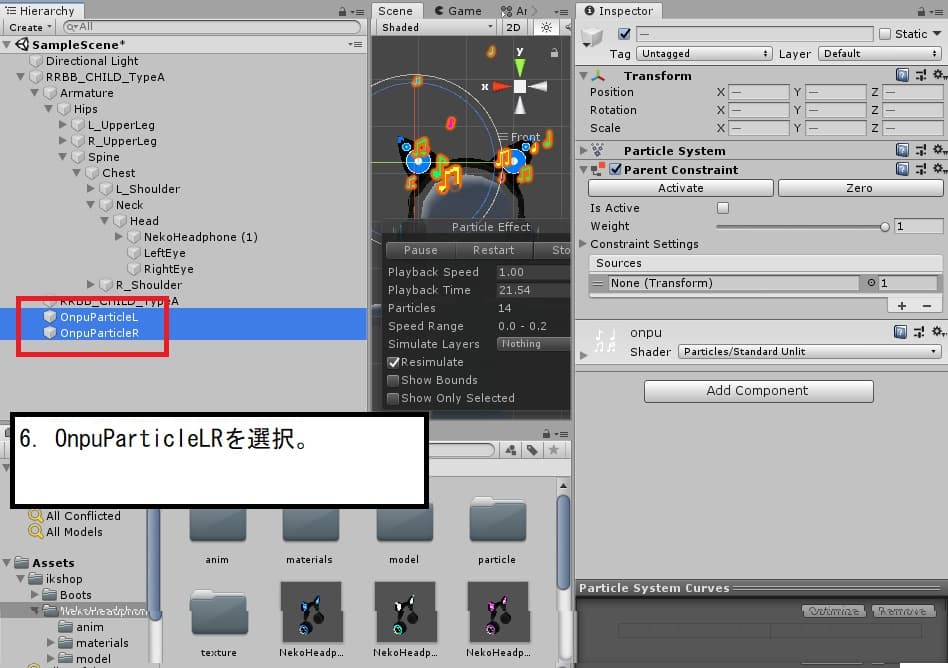Image resolution: width=948 pixels, height=668 pixels.
Task: Click the Zero button
Action: (860, 188)
